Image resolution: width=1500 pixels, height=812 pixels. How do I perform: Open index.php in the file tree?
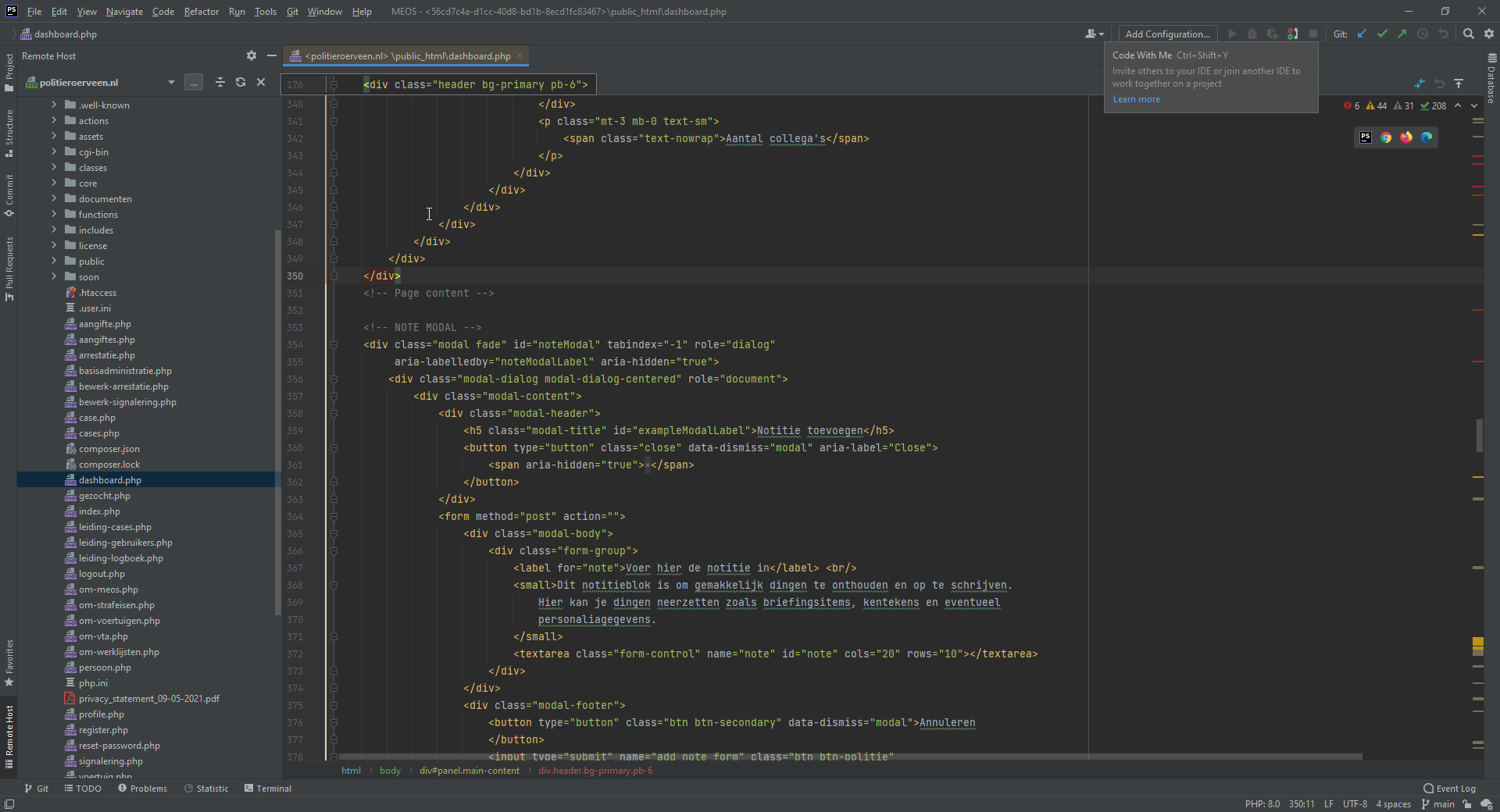99,511
